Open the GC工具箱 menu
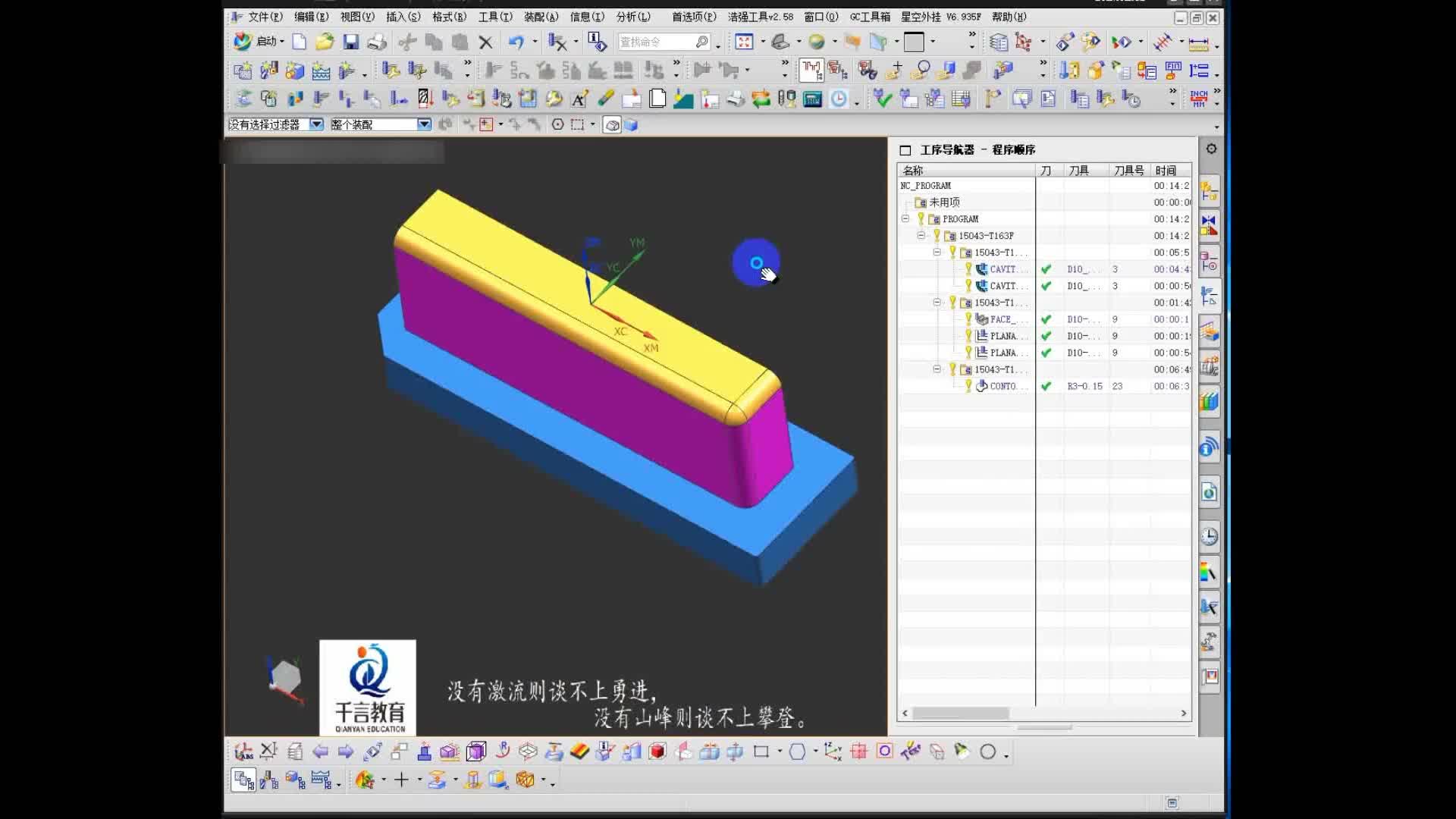The height and width of the screenshot is (819, 1456). coord(870,17)
